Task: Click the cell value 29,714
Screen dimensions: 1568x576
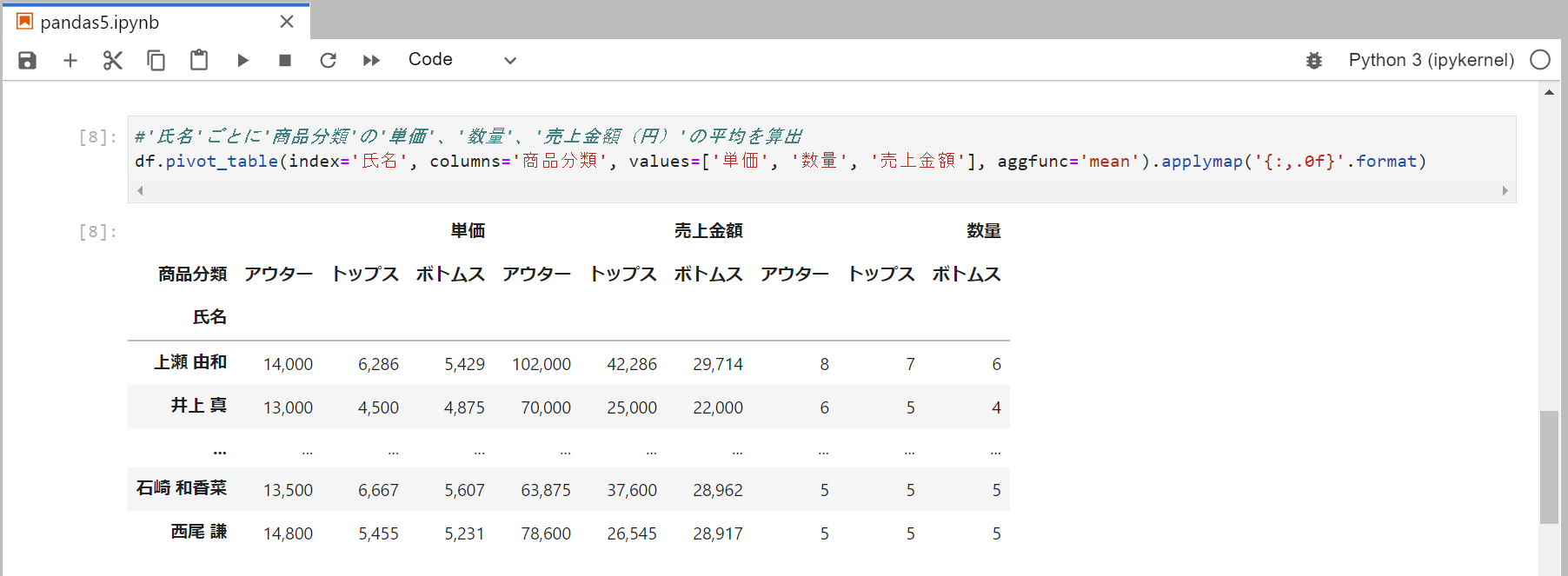Action: pyautogui.click(x=718, y=365)
